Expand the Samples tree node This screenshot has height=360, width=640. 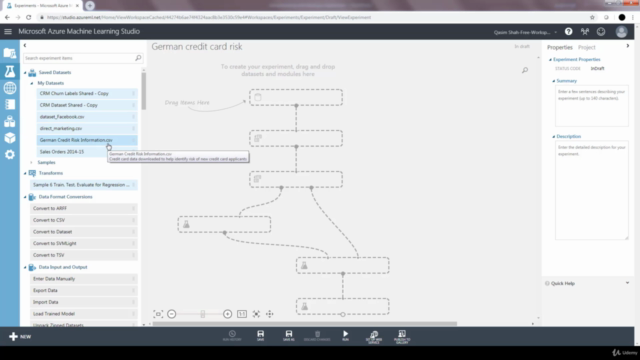pos(31,162)
